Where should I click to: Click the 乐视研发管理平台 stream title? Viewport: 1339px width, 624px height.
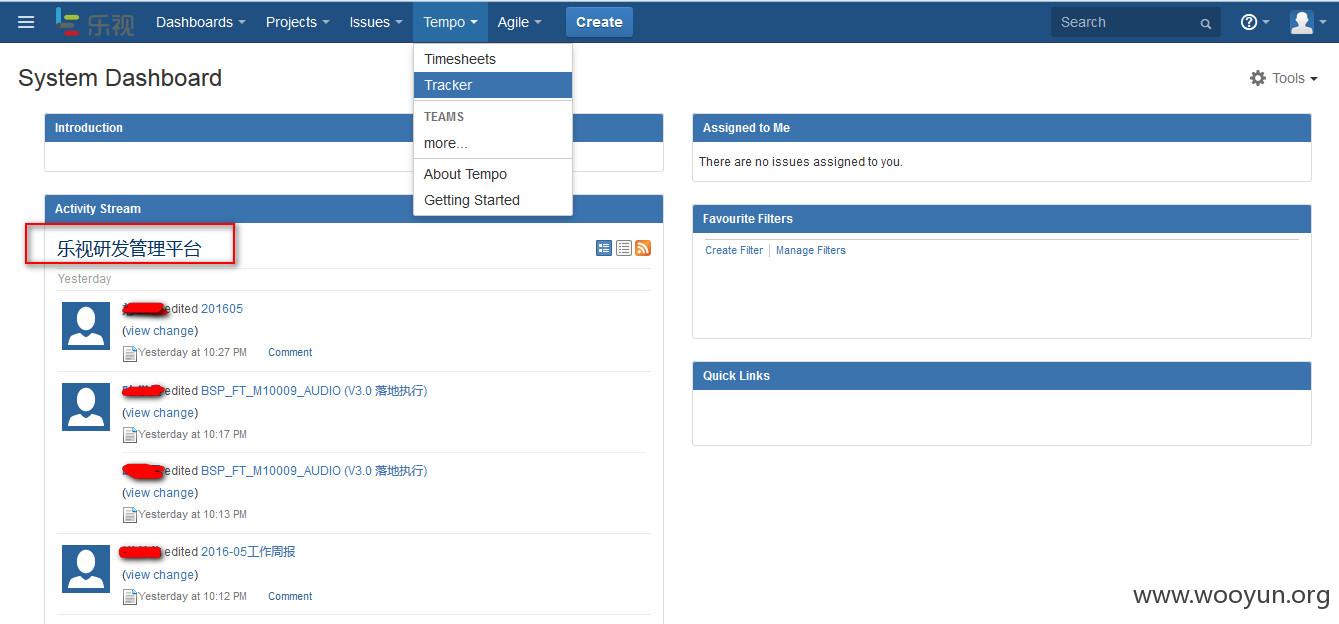pyautogui.click(x=129, y=249)
